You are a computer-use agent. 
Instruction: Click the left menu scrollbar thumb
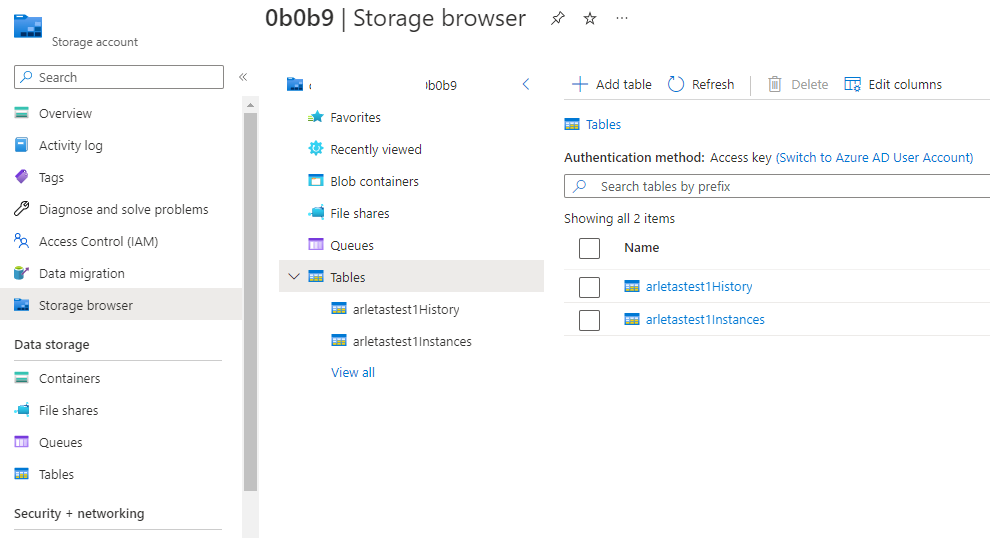coord(250,302)
